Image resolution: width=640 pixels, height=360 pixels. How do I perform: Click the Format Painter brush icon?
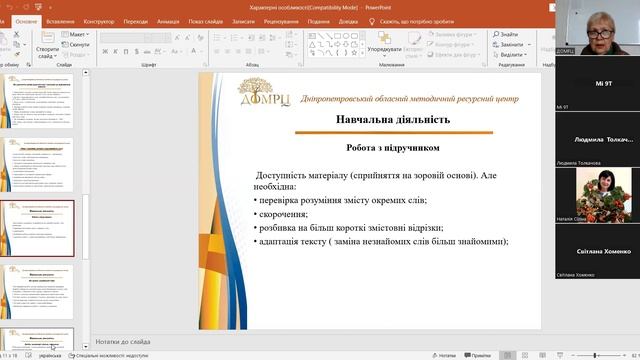point(17,54)
